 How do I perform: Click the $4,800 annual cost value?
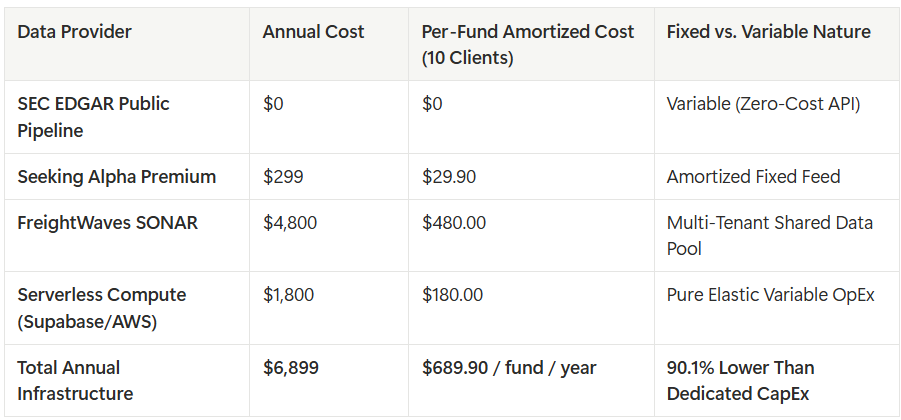coord(290,222)
